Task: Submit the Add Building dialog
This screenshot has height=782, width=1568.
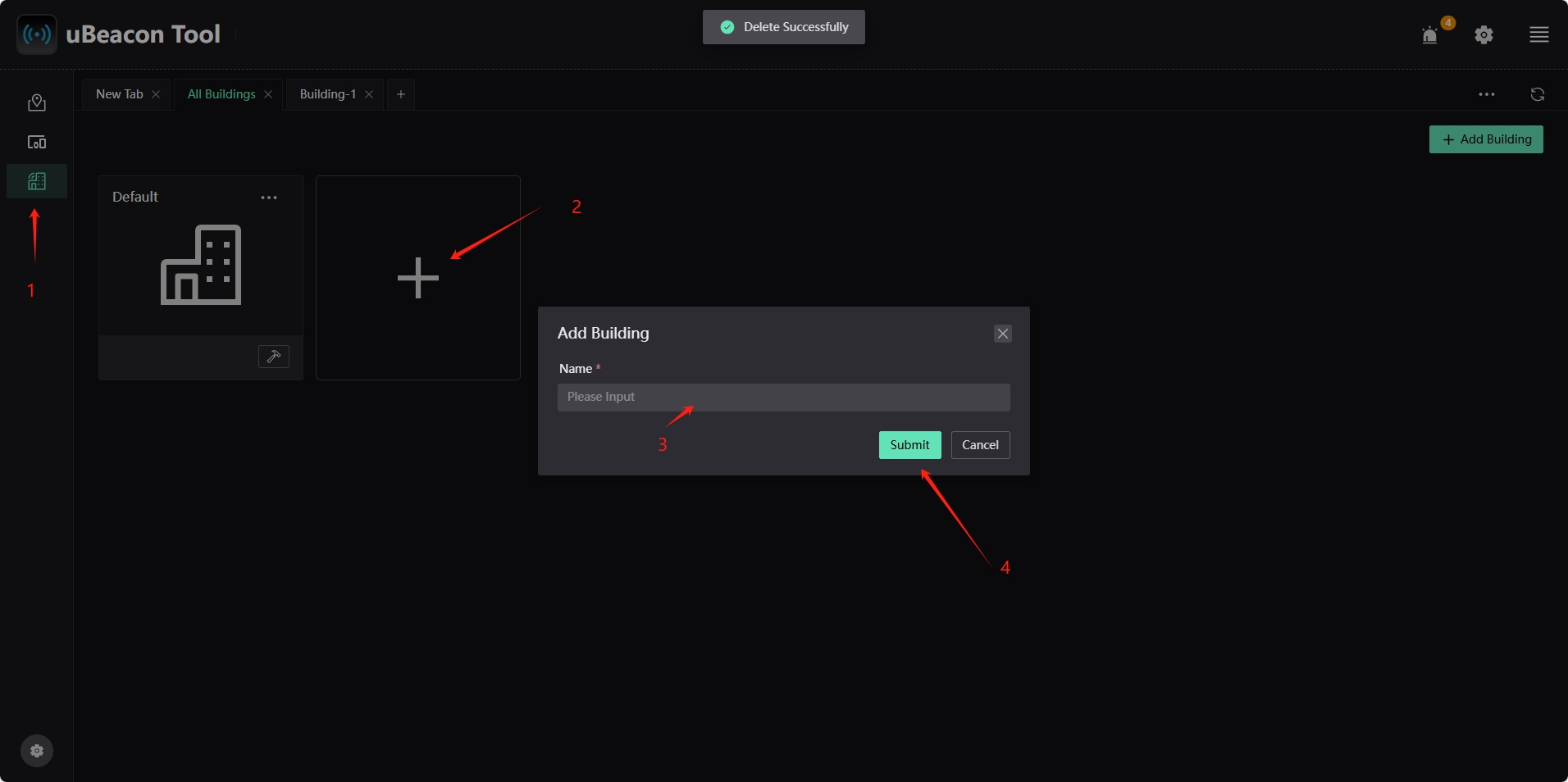Action: point(910,445)
